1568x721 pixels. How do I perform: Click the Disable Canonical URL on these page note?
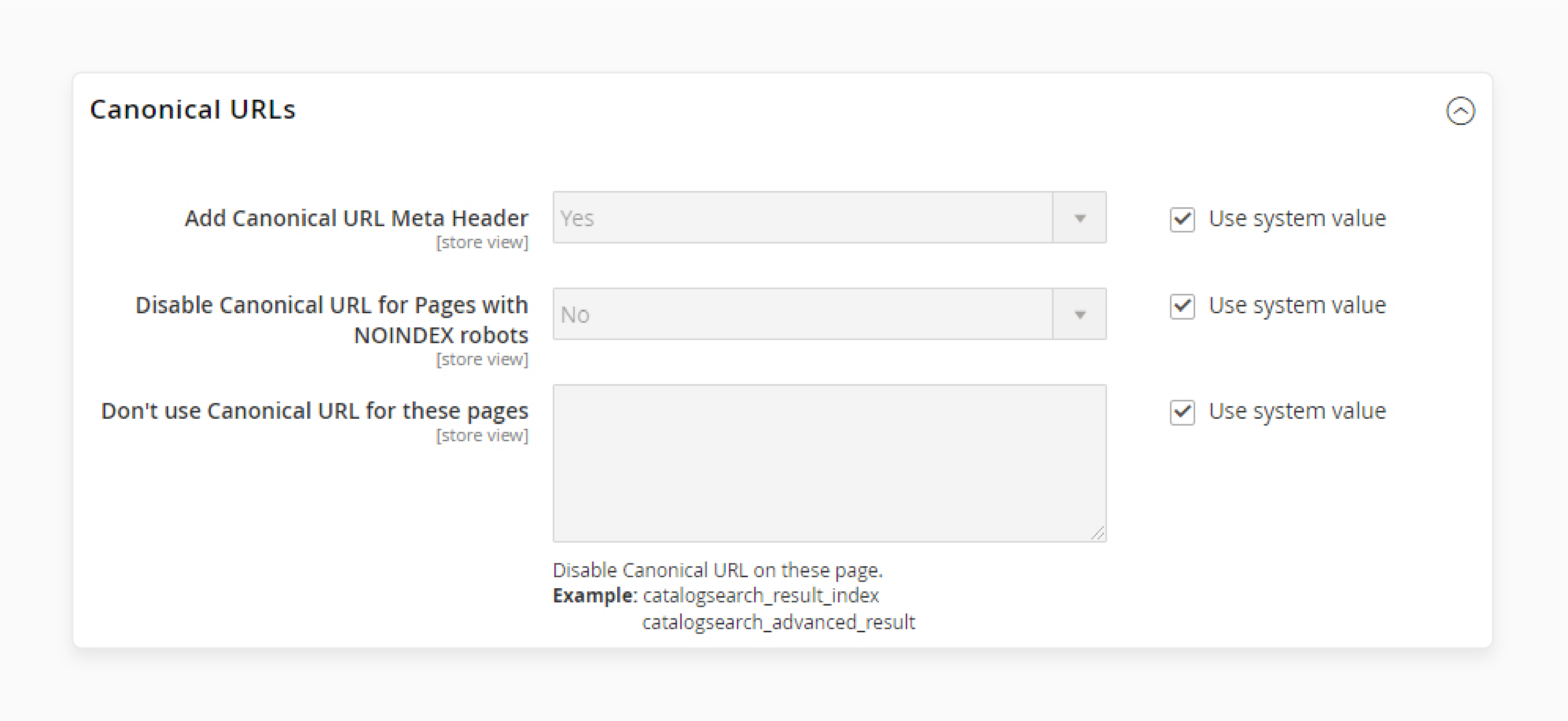(717, 570)
